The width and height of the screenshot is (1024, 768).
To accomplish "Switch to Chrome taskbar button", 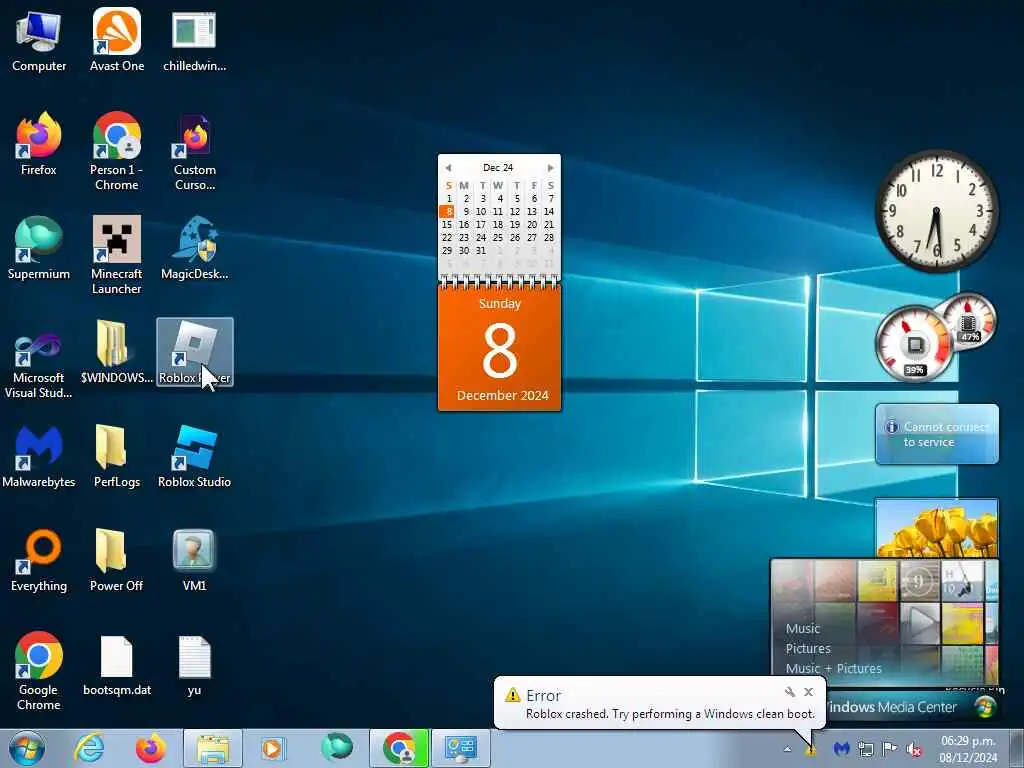I will (x=399, y=748).
